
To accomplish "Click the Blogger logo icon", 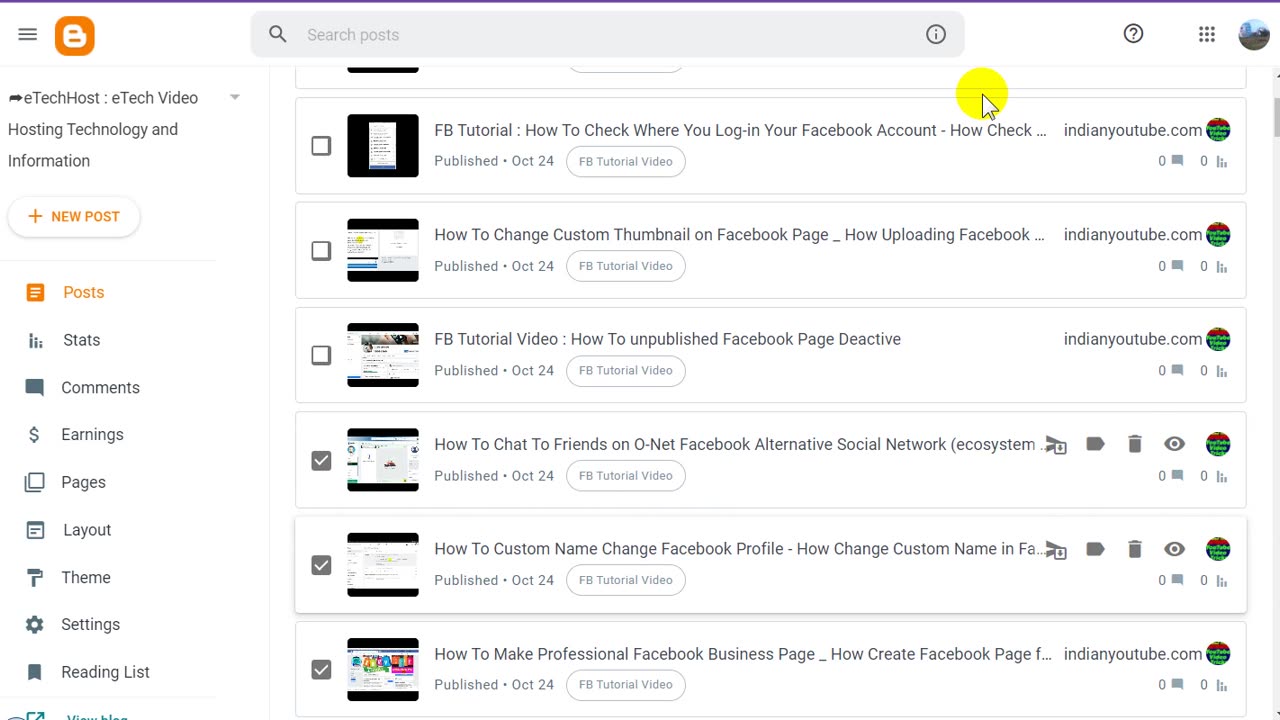I will [75, 36].
